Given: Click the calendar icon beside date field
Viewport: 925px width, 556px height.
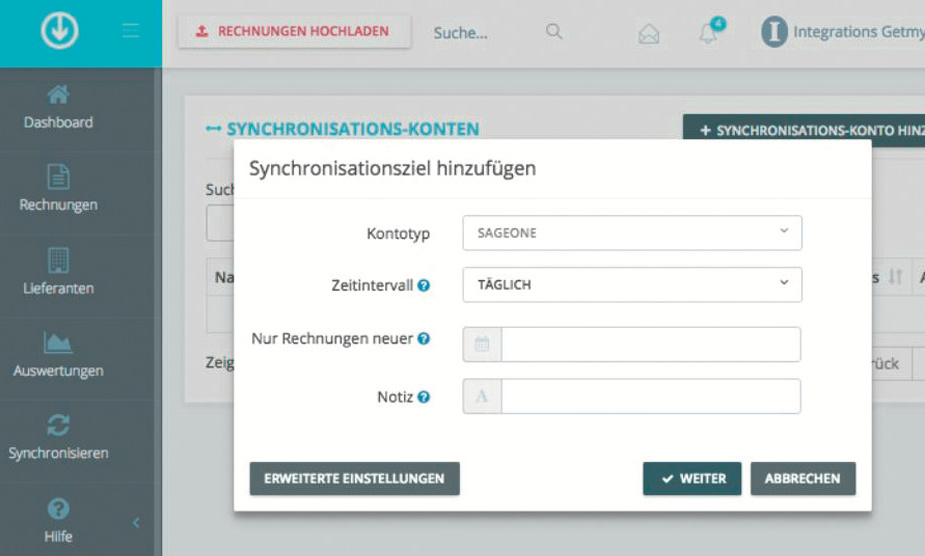Looking at the screenshot, I should coord(482,344).
